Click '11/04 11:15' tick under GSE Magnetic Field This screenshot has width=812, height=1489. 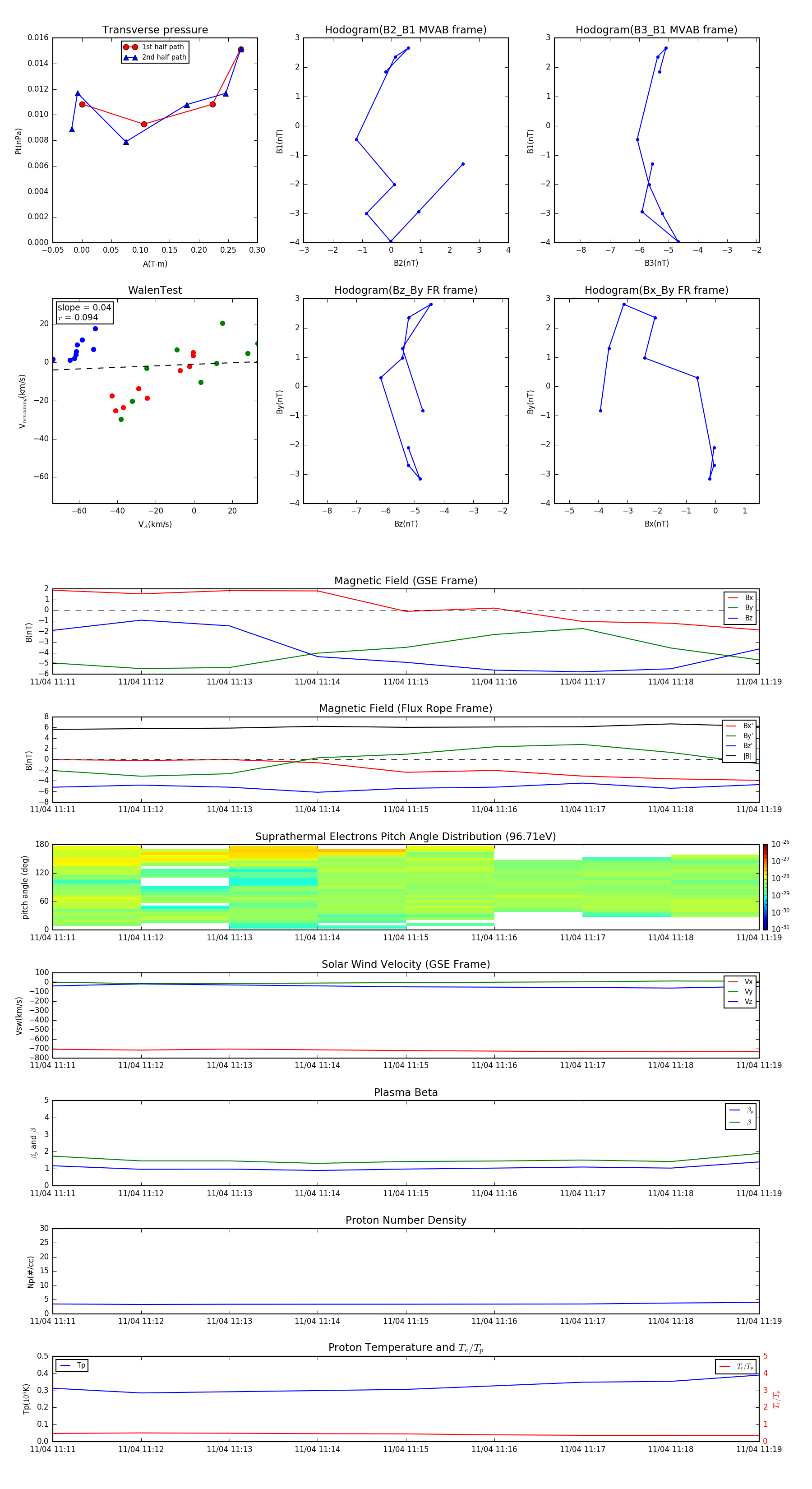pos(406,682)
